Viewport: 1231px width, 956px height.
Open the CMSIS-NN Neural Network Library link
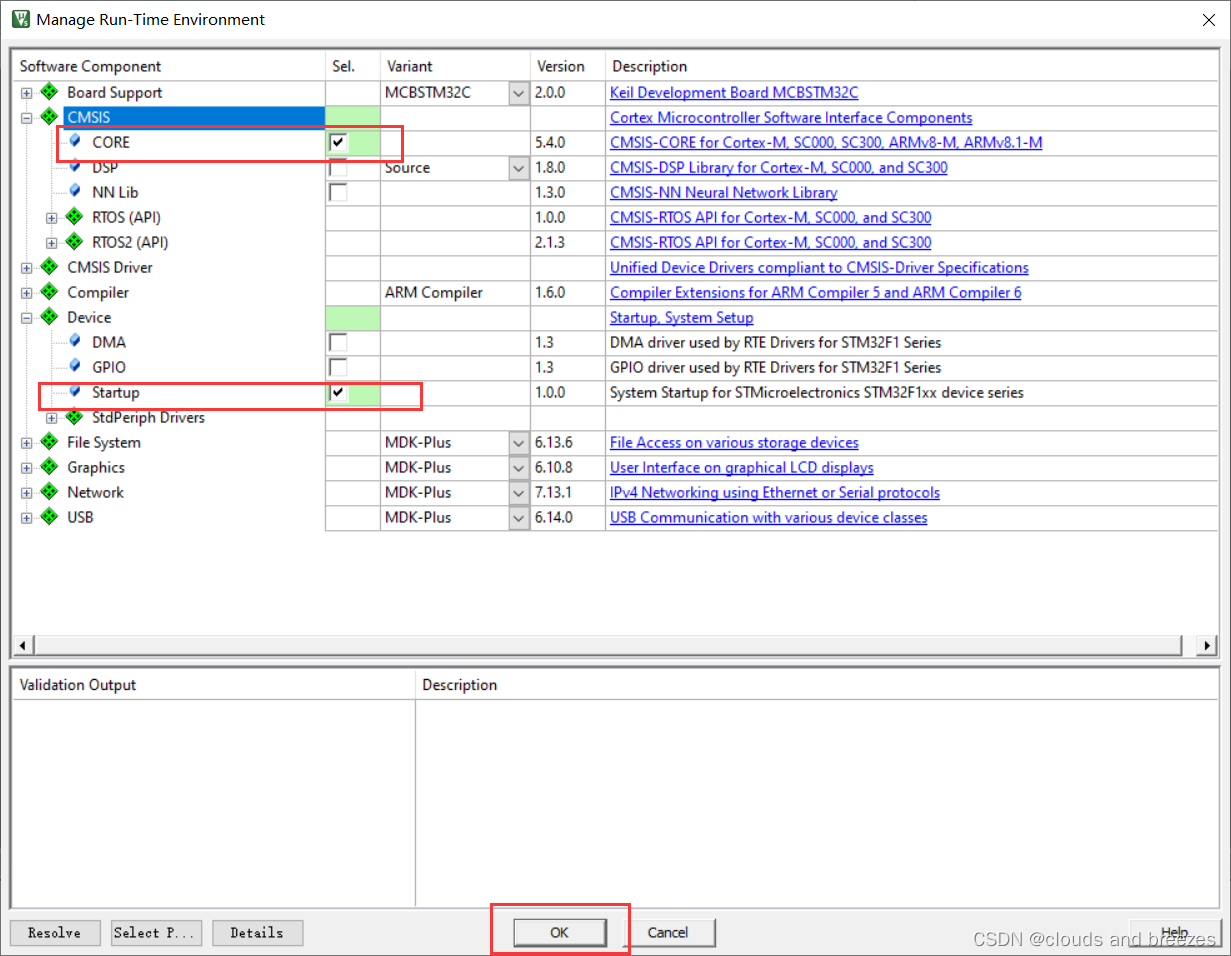pyautogui.click(x=723, y=192)
